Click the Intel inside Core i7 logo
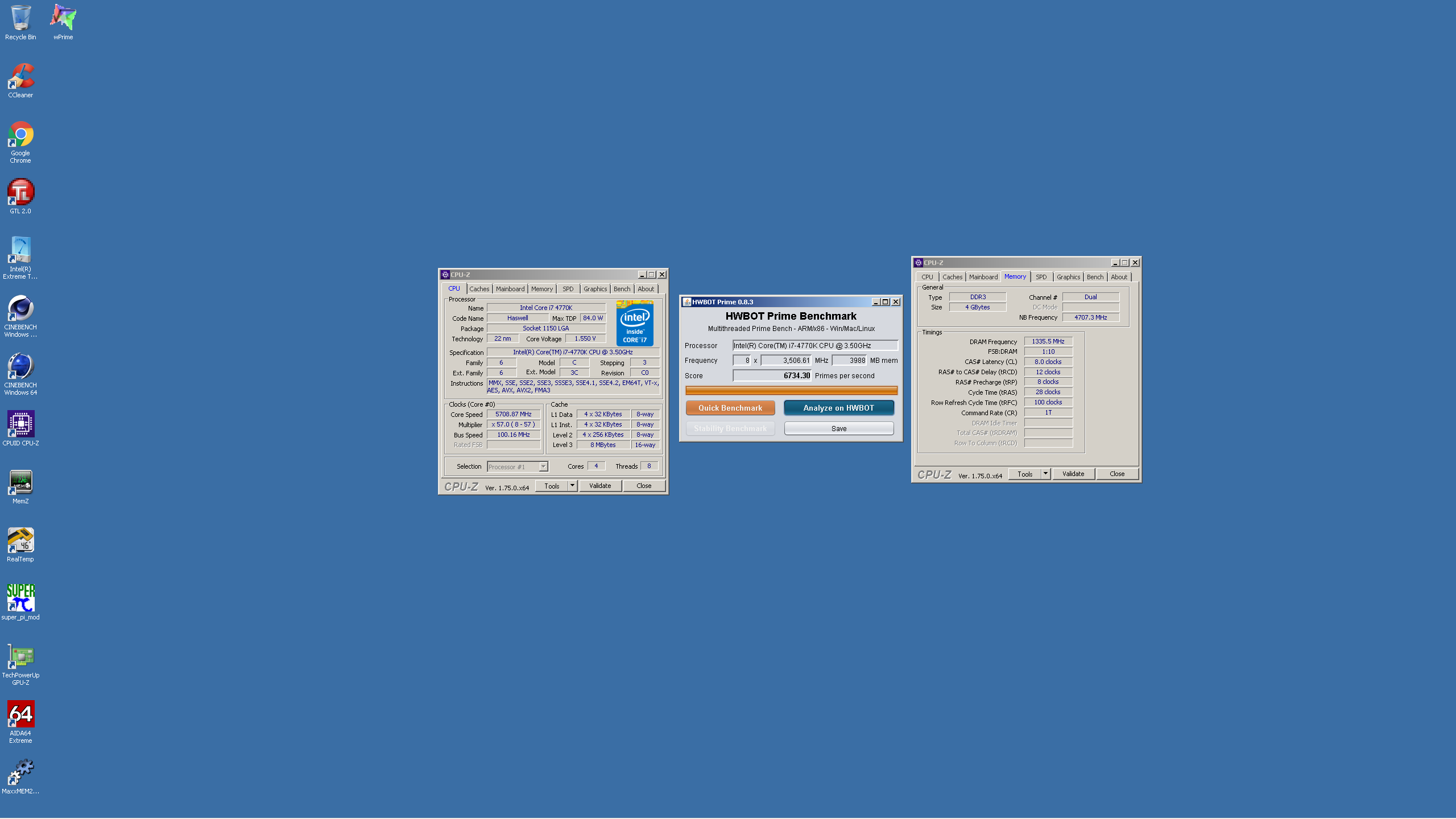The height and width of the screenshot is (819, 1456). click(x=635, y=323)
